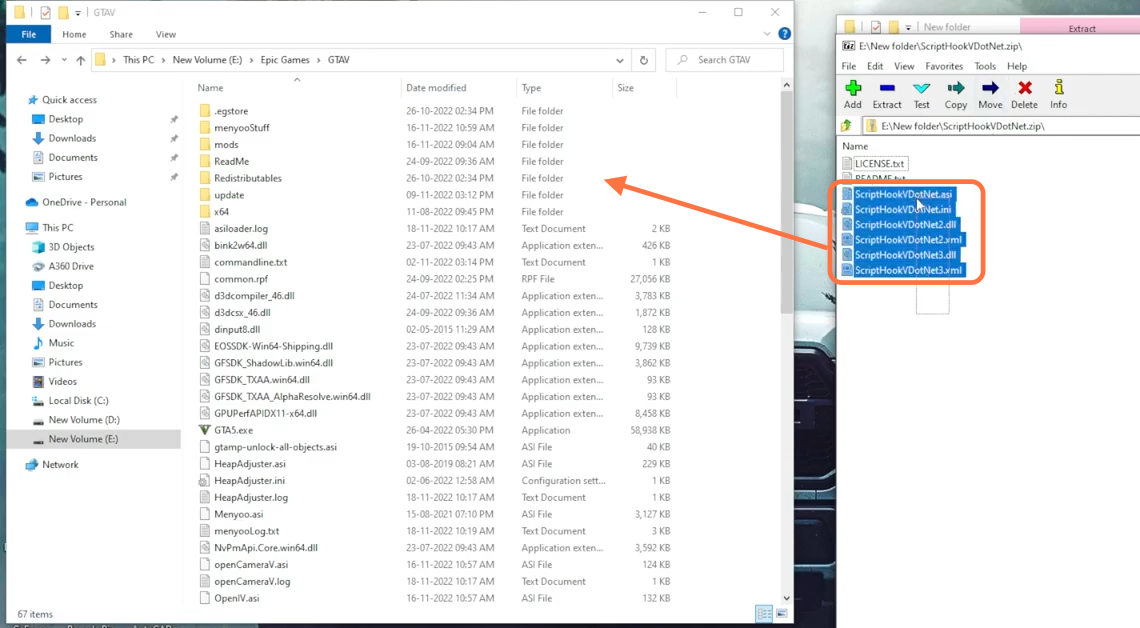Open the Home ribbon tab
Viewport: 1140px width, 628px height.
[74, 34]
